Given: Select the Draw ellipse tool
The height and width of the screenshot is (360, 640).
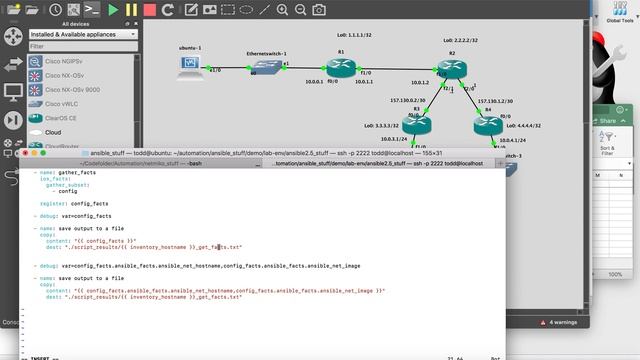Looking at the screenshot, I should (x=246, y=9).
